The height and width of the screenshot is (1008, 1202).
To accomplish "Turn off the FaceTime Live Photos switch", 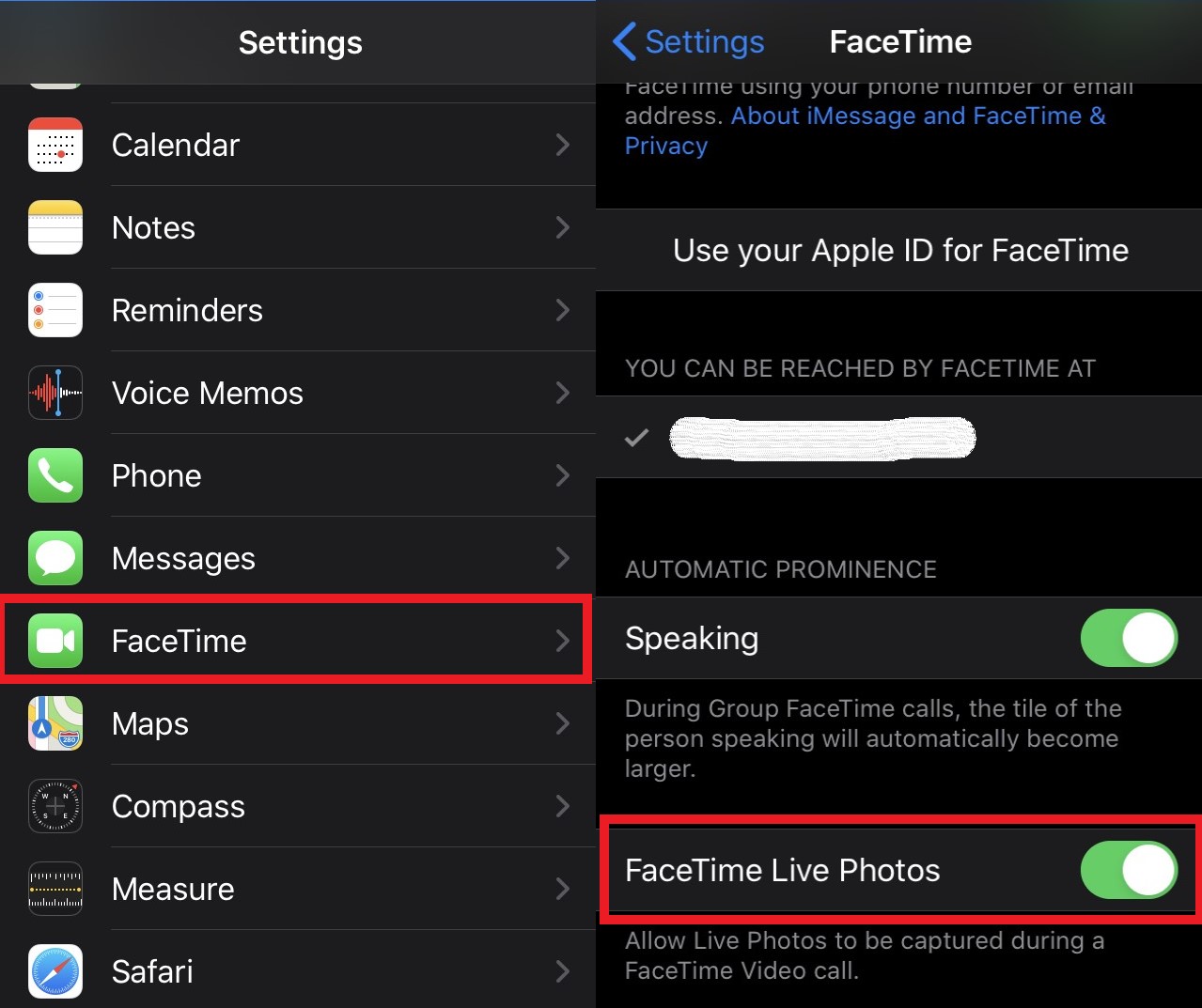I will (x=1129, y=870).
